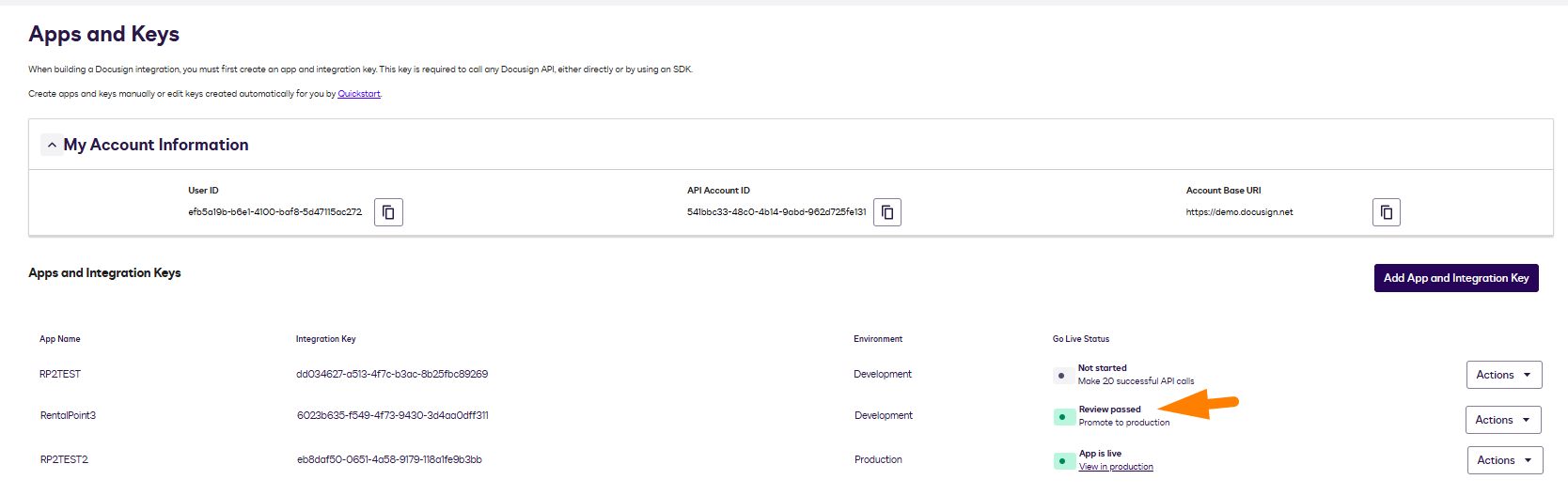This screenshot has height=495, width=1568.
Task: Click the Go Live Status column header
Action: (1081, 339)
